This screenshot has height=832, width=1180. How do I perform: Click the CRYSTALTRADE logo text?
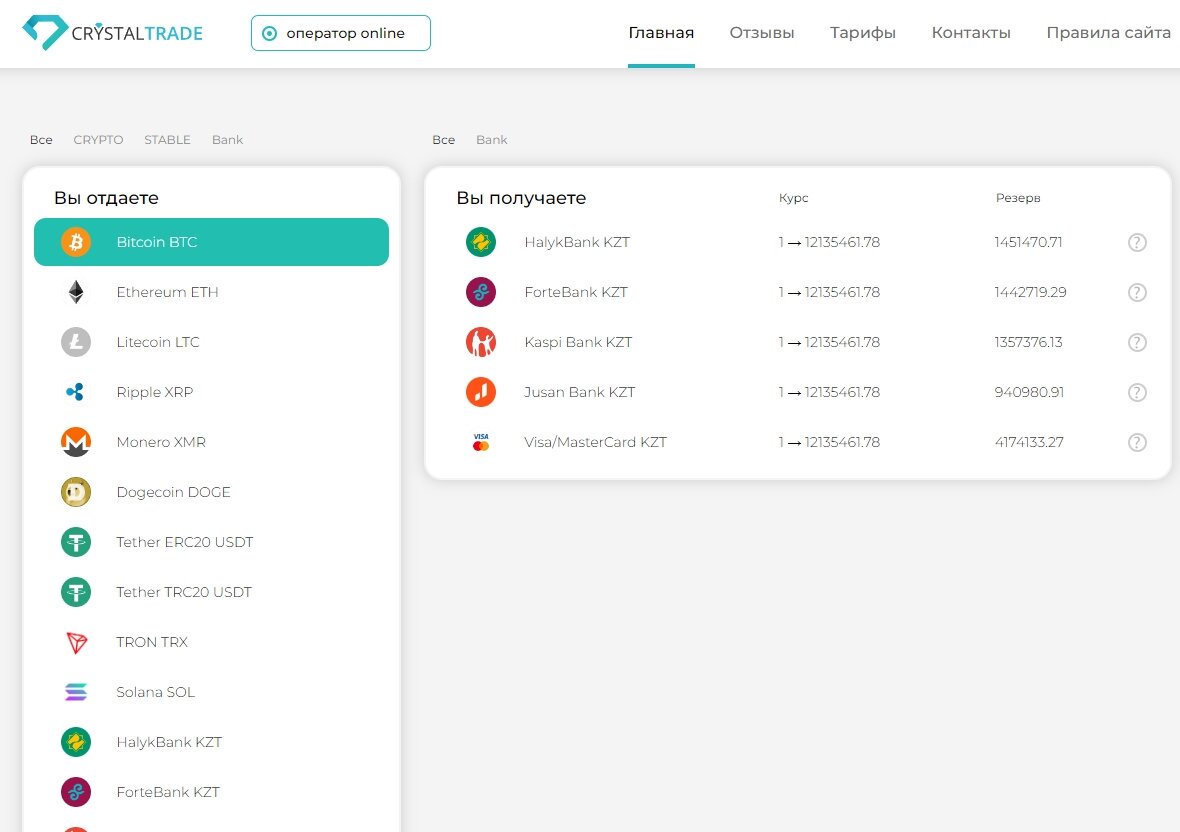(137, 34)
